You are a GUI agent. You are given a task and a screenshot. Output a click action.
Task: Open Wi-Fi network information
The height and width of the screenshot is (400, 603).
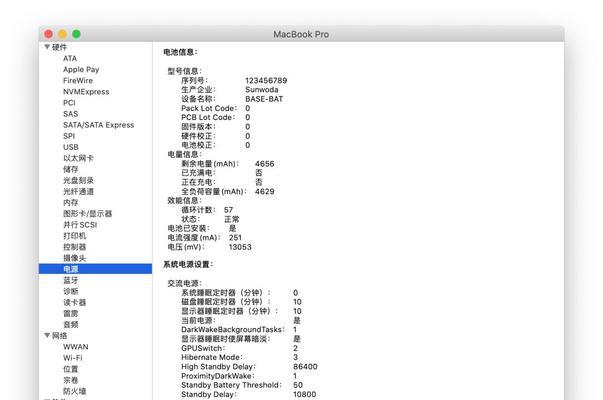click(73, 358)
